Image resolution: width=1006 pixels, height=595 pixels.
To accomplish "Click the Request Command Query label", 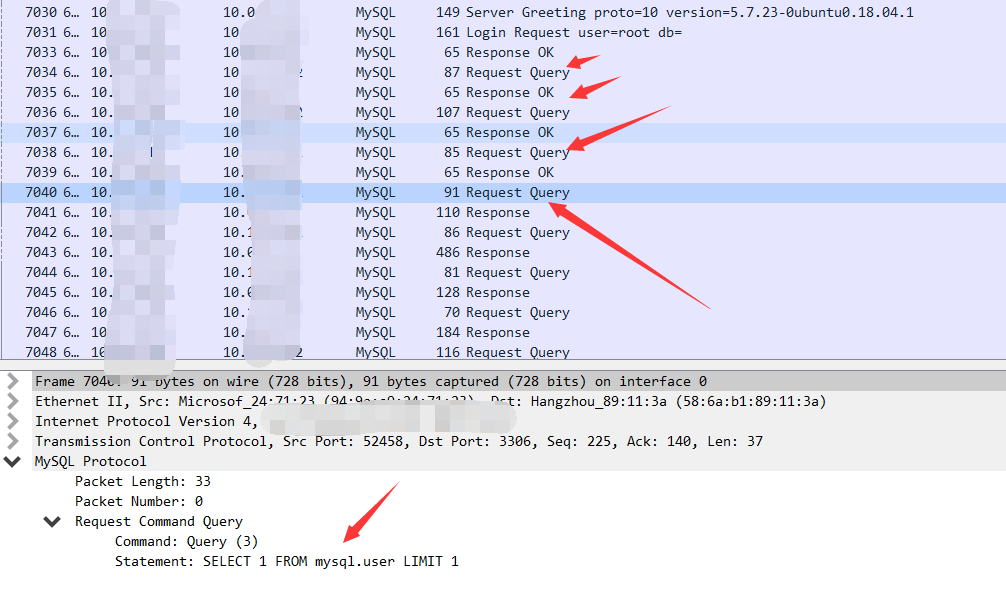I will 158,521.
